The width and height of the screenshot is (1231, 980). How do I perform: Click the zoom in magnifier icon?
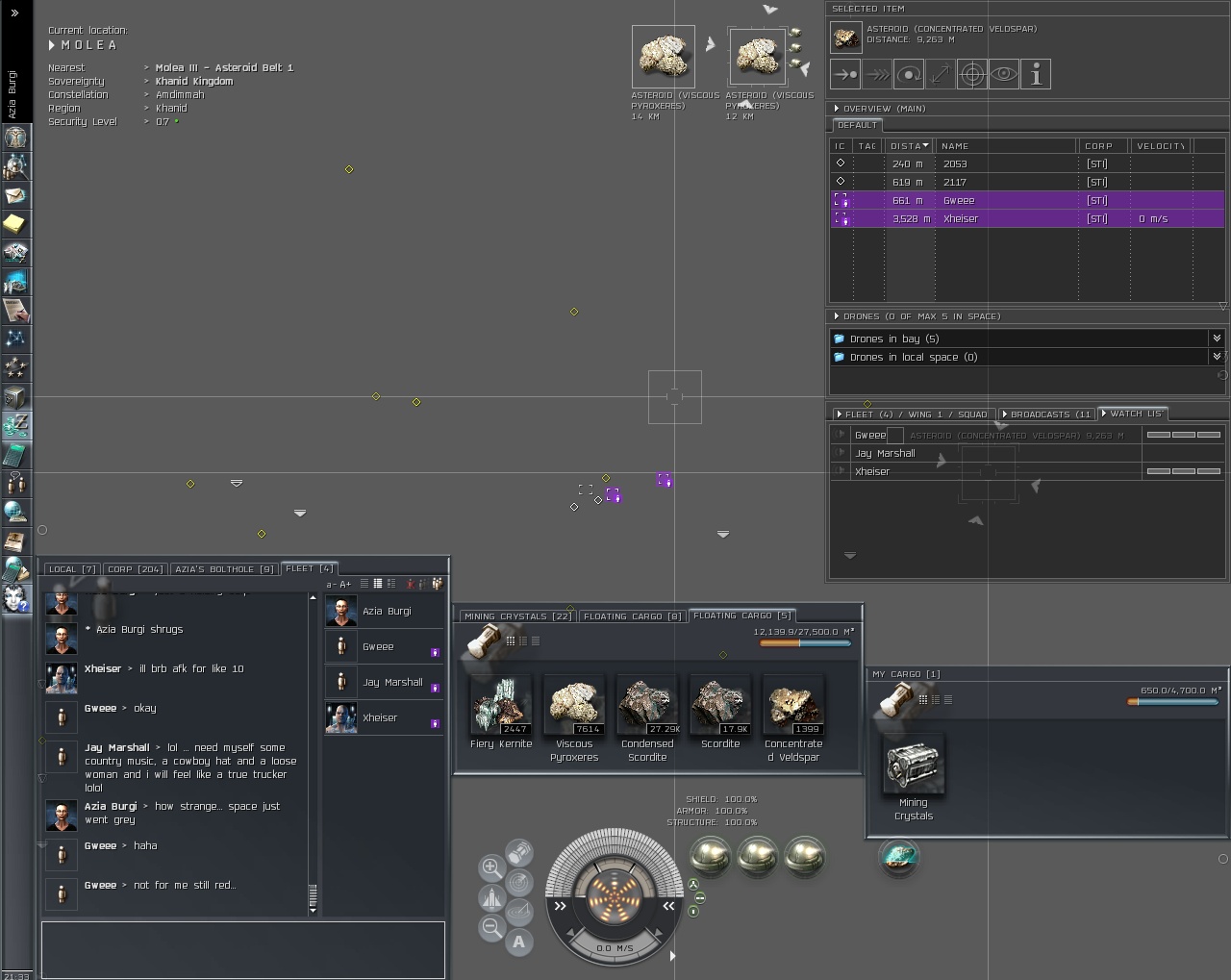click(x=491, y=867)
